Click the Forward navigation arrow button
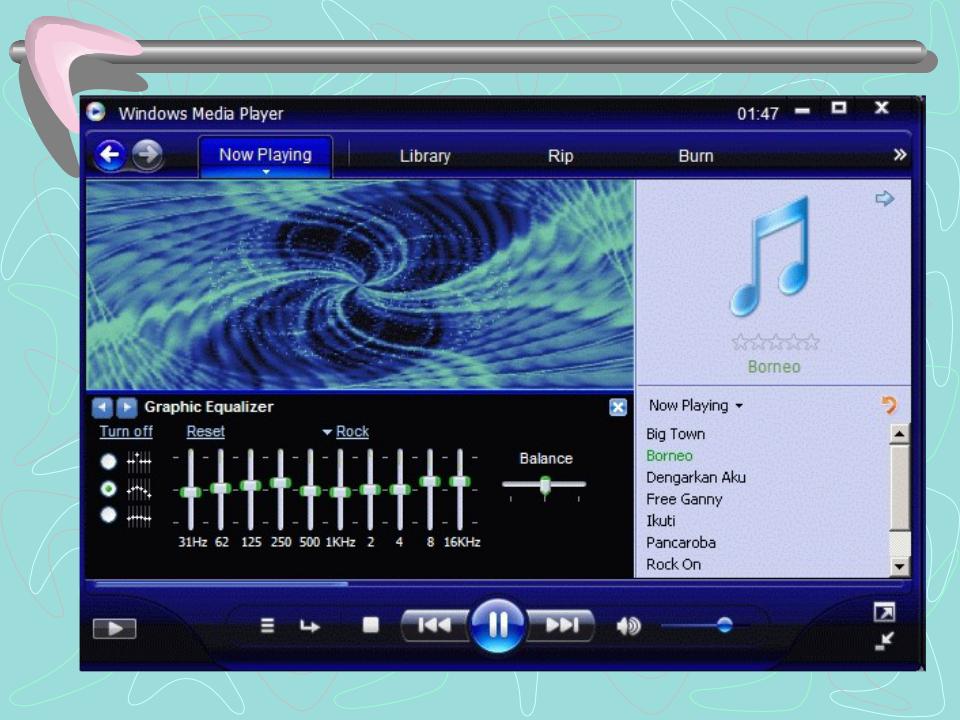Viewport: 960px width, 720px height. pyautogui.click(x=148, y=154)
